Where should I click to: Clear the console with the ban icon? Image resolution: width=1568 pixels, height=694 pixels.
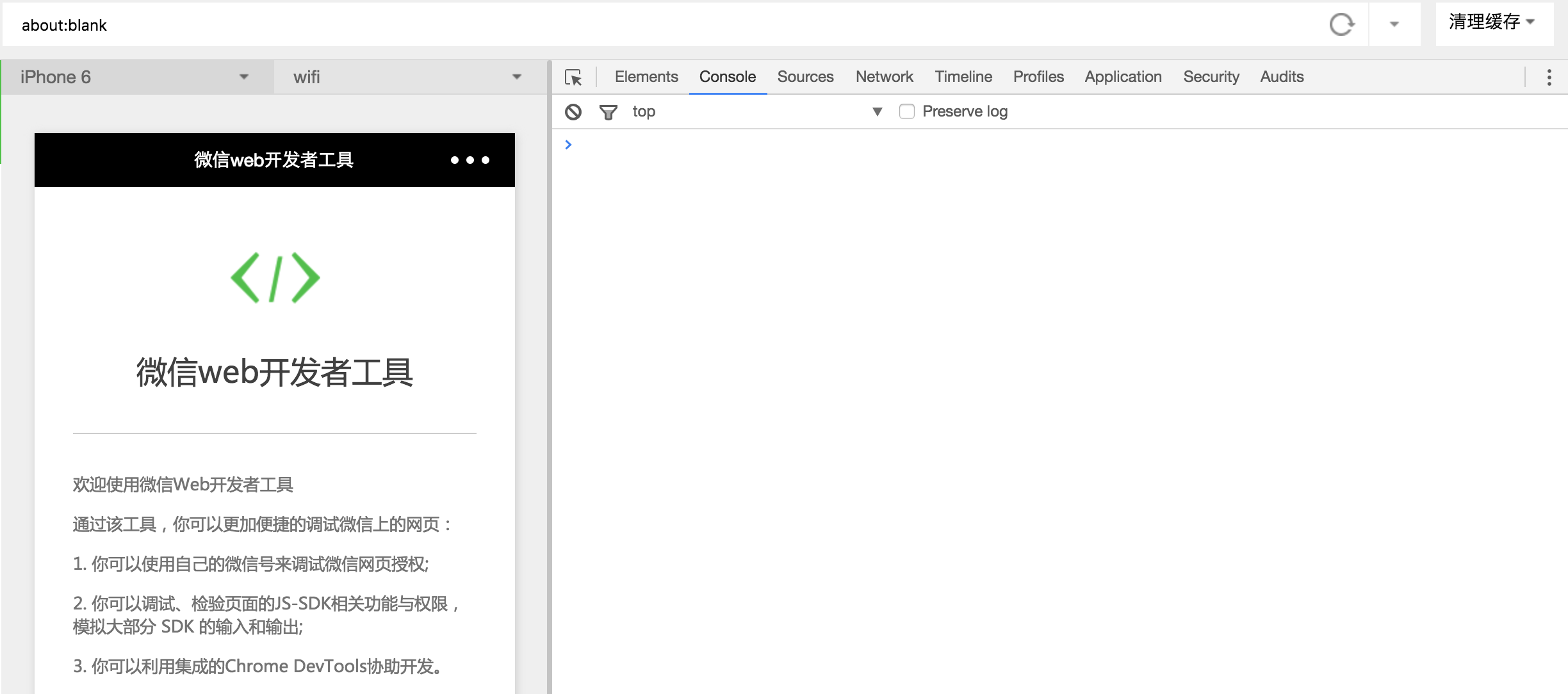click(x=573, y=112)
